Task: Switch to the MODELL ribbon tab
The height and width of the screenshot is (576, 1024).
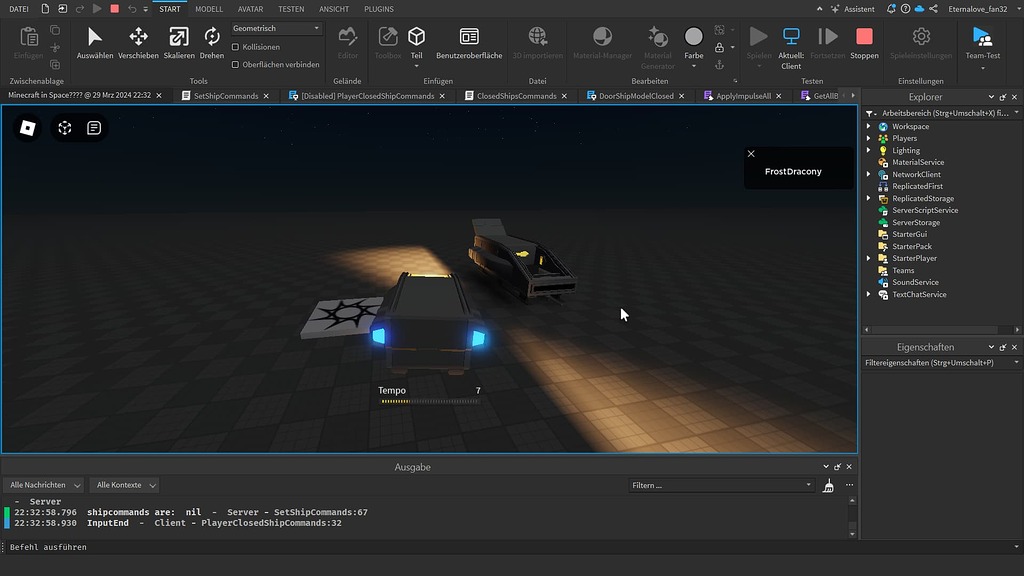Action: 209,9
